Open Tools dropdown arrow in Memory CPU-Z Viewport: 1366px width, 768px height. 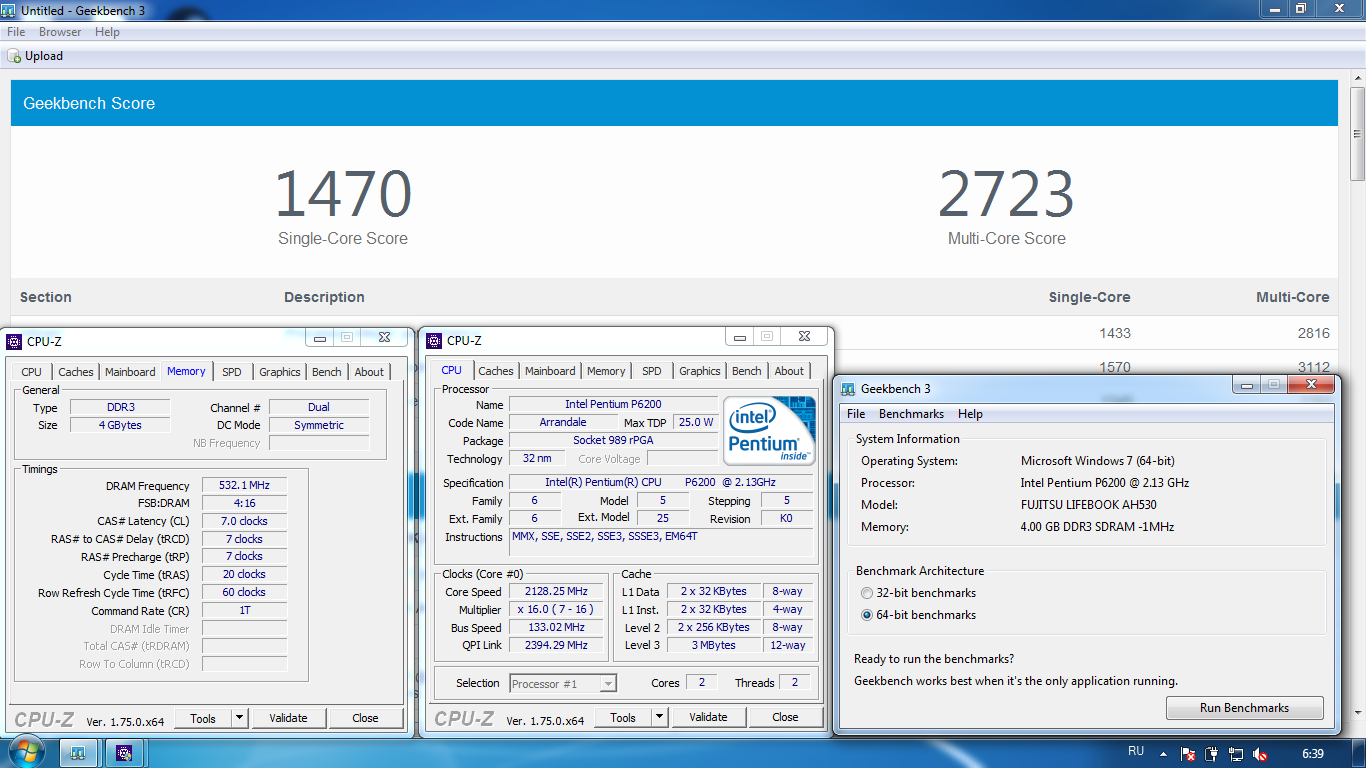click(x=239, y=718)
